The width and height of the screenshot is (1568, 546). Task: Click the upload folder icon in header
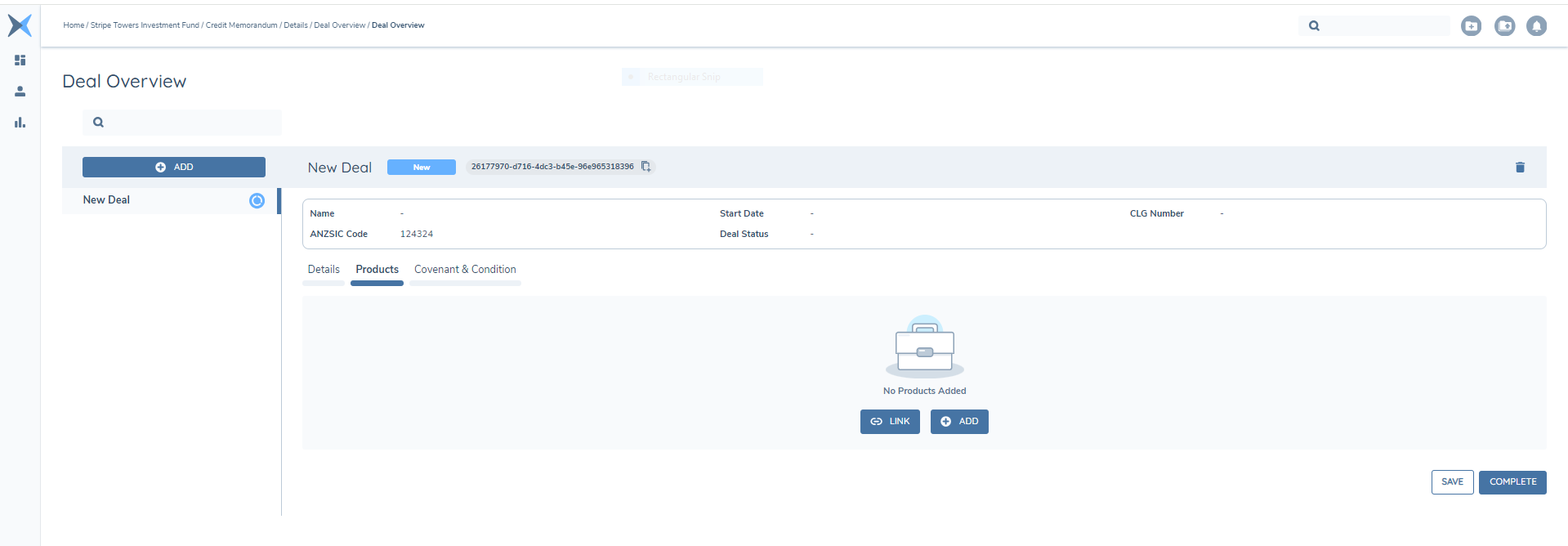[1504, 26]
